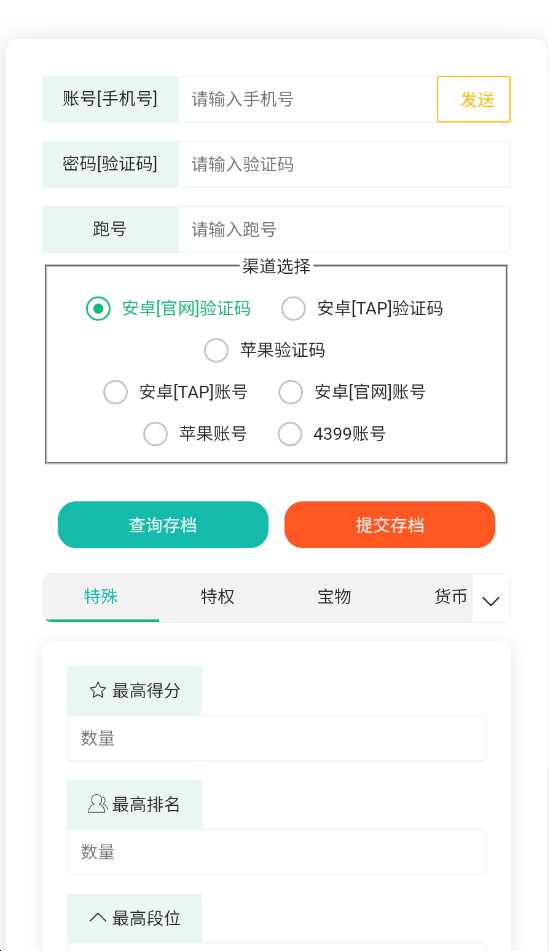This screenshot has height=951, width=549.
Task: Switch to the 货币 tab
Action: point(450,597)
